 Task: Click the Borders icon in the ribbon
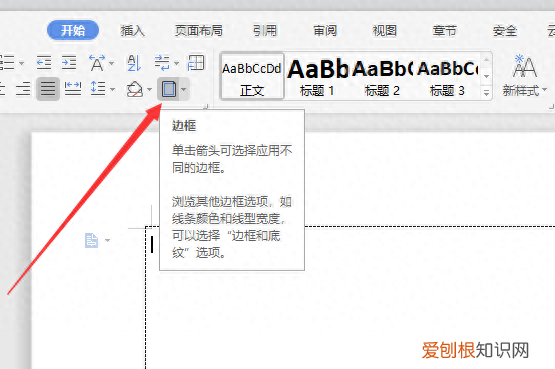point(169,89)
